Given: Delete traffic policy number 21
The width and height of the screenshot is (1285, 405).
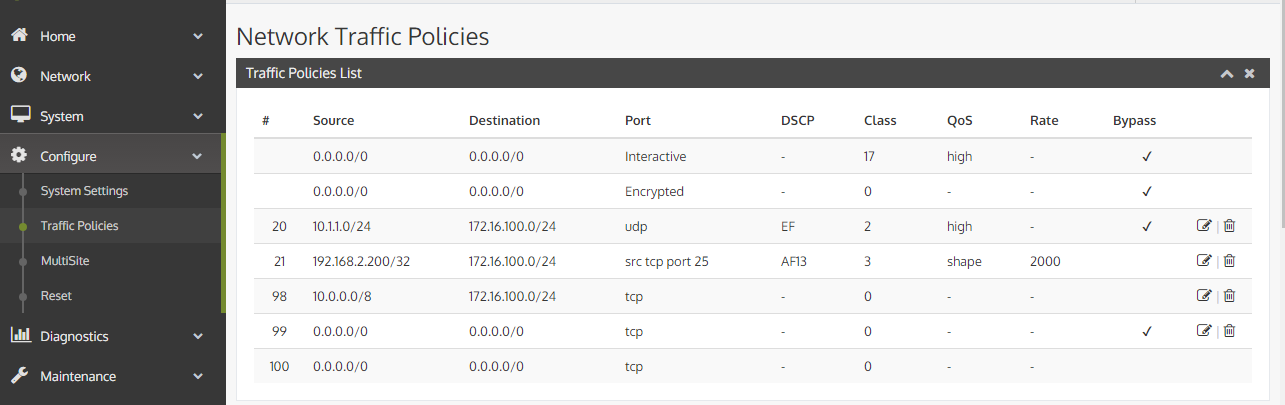Looking at the screenshot, I should [x=1229, y=261].
